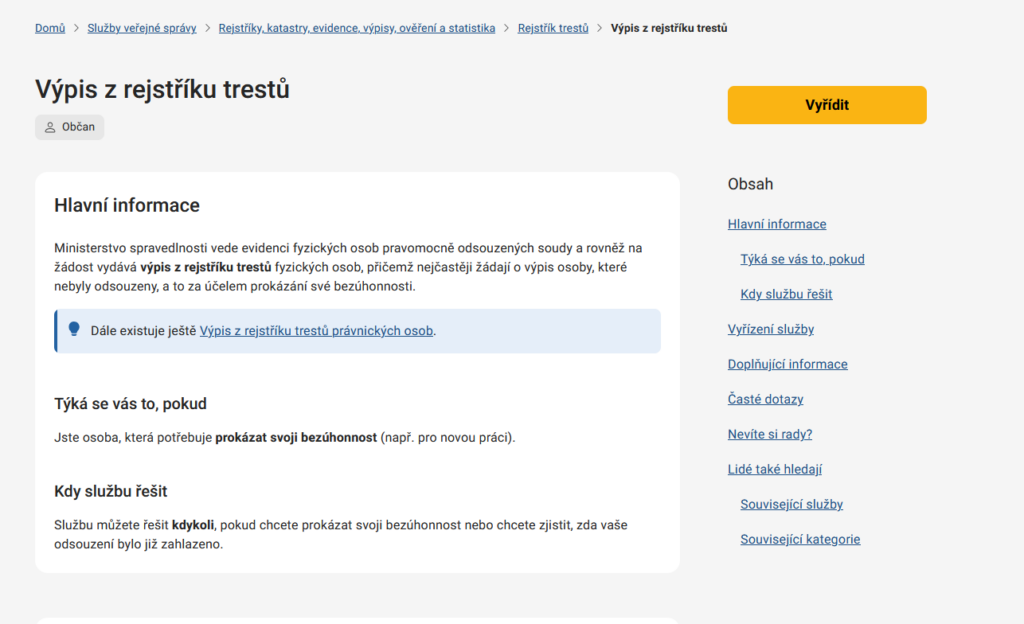This screenshot has width=1024, height=624.
Task: Jump to Lidé také hledají section
Action: coord(775,469)
